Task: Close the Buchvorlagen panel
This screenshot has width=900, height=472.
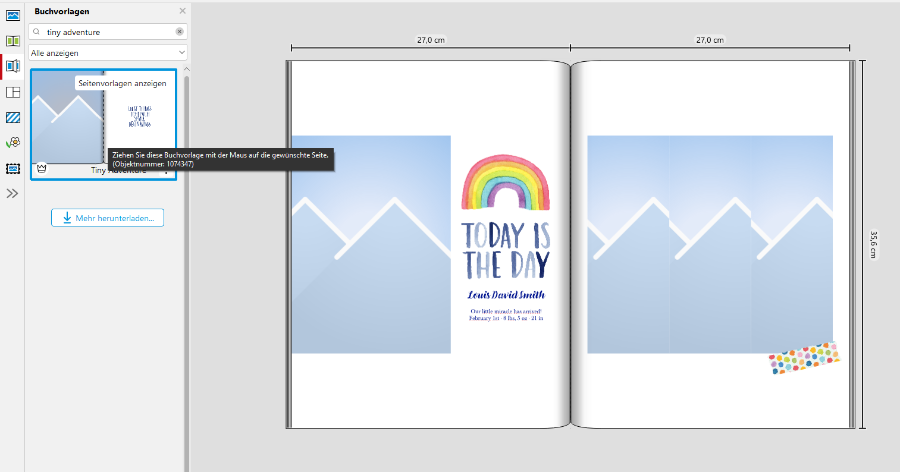Action: point(183,11)
